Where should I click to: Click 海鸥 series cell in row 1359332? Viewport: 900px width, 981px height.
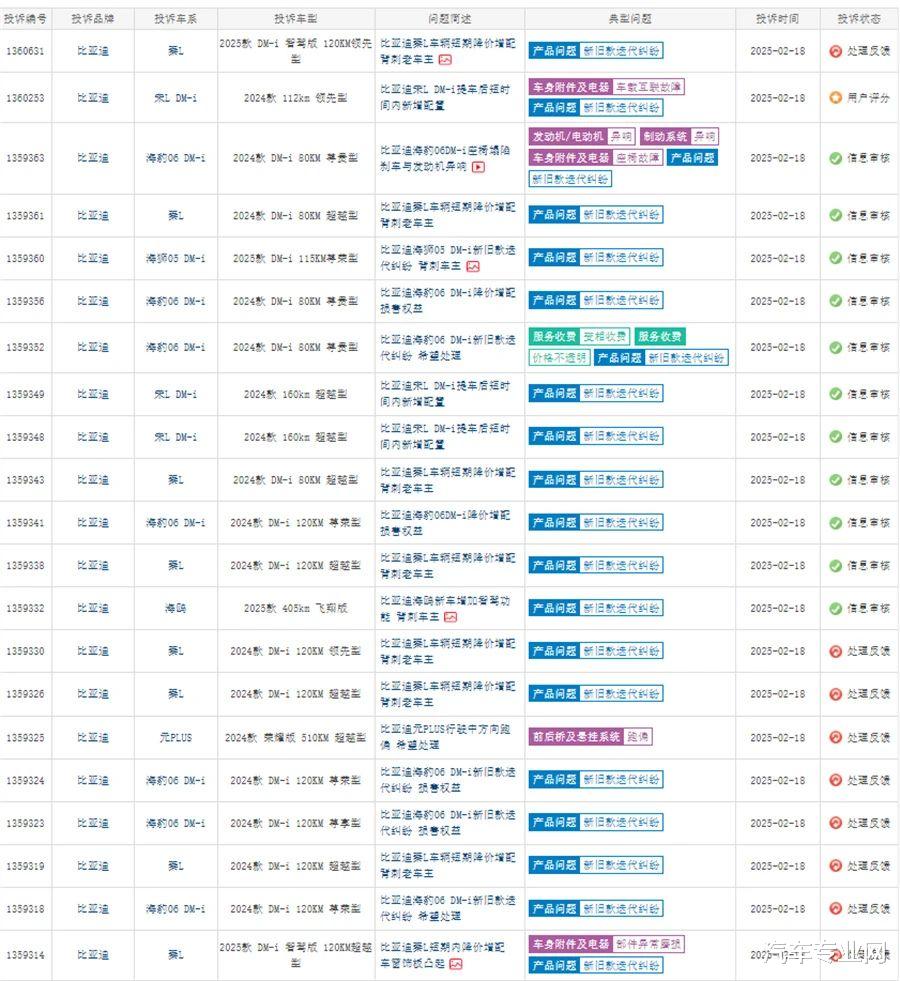point(176,608)
